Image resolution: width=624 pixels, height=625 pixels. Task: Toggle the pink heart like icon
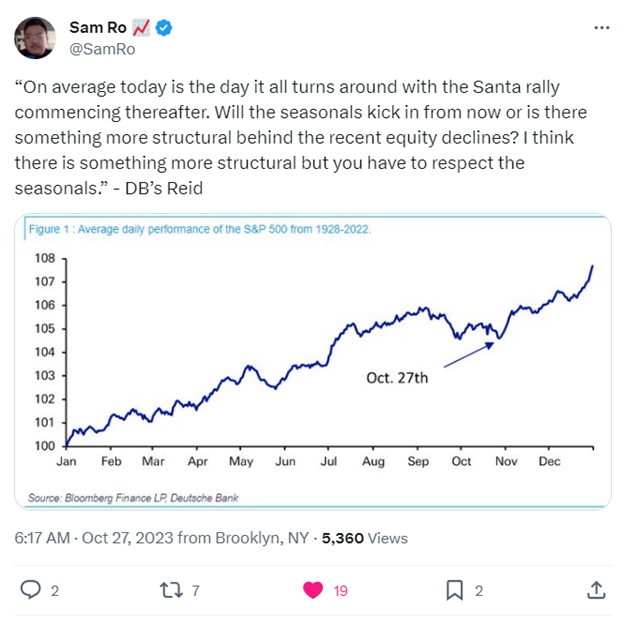tap(312, 589)
